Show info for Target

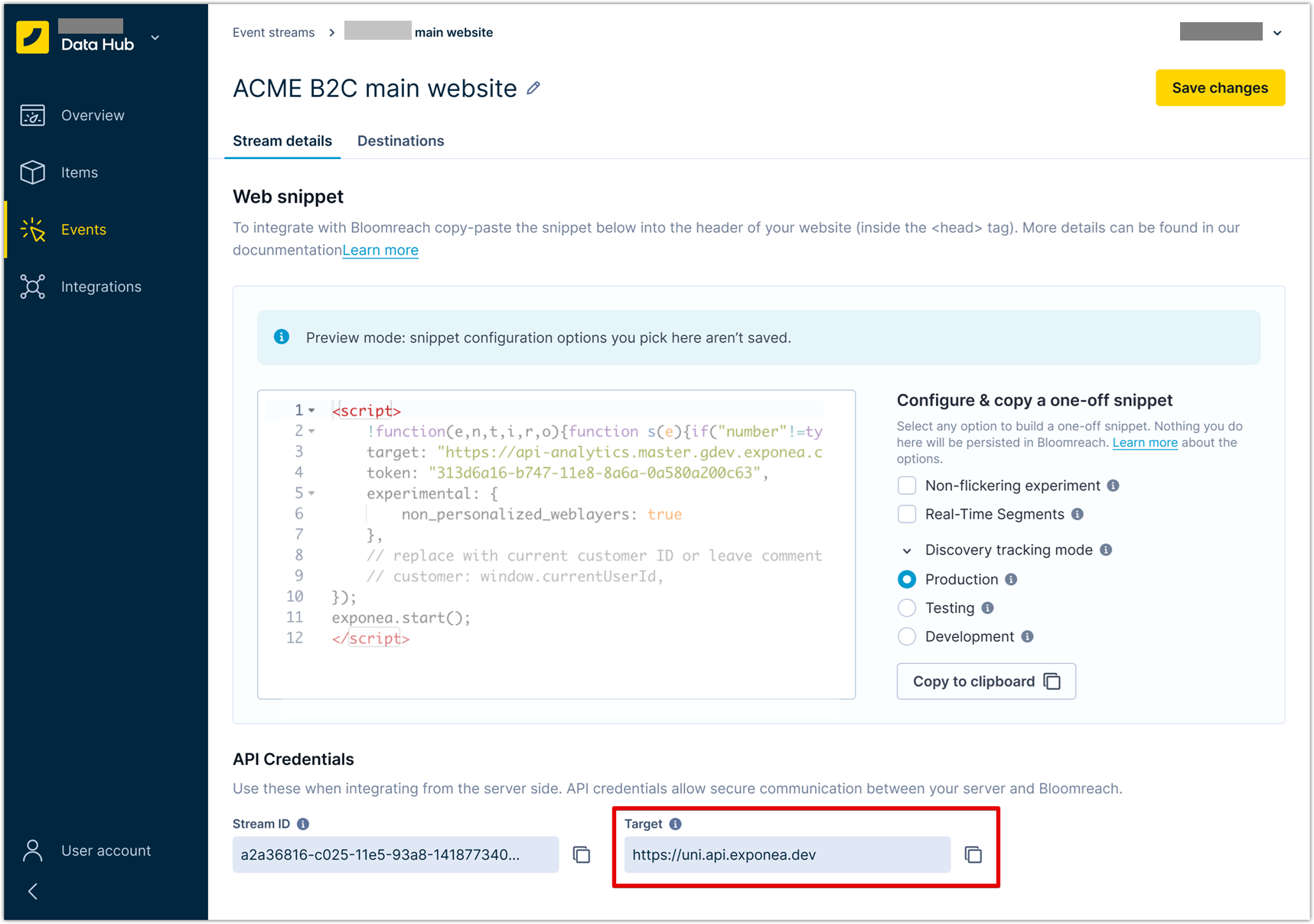(x=675, y=824)
